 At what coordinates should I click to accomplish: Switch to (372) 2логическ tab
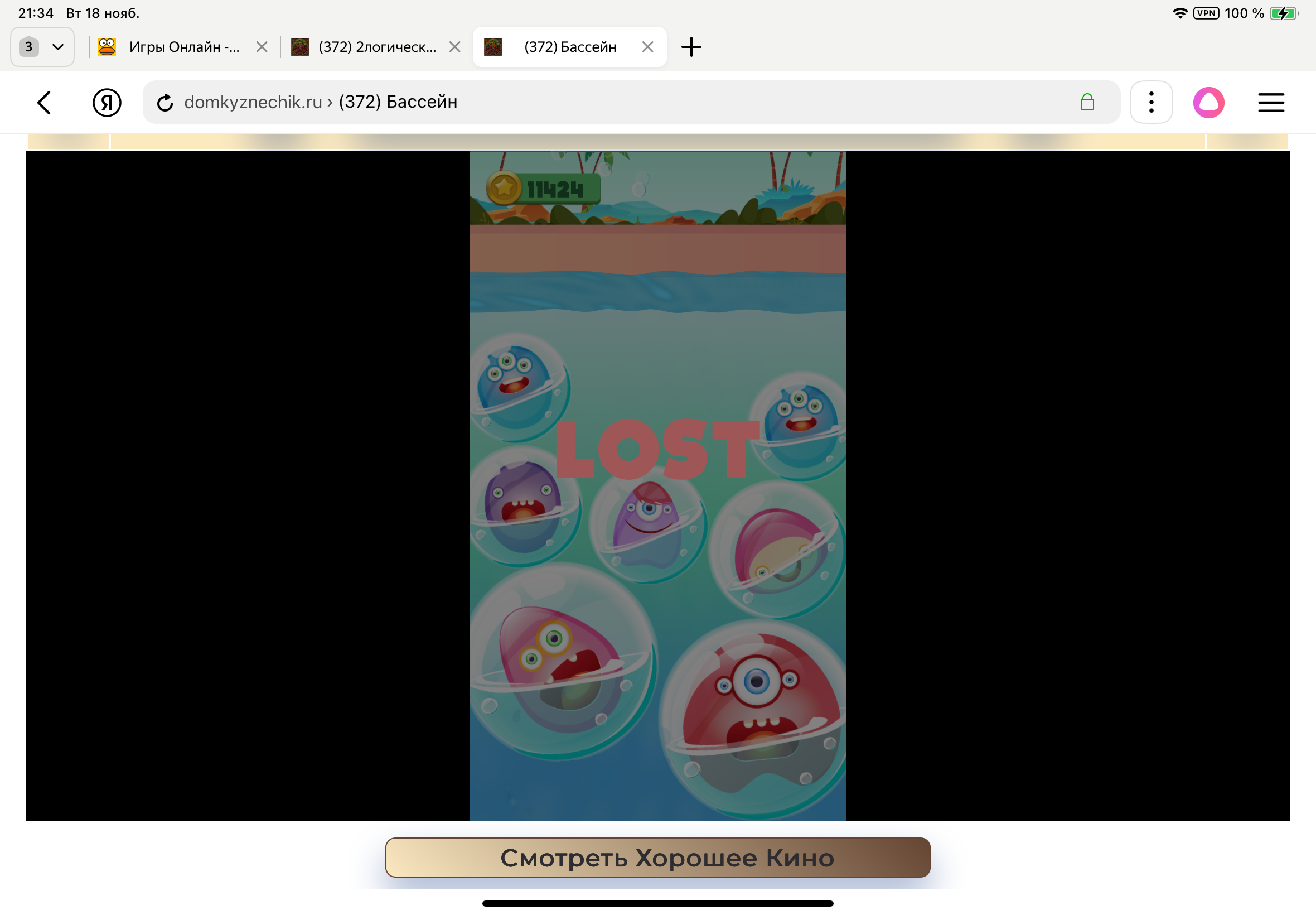(x=376, y=47)
